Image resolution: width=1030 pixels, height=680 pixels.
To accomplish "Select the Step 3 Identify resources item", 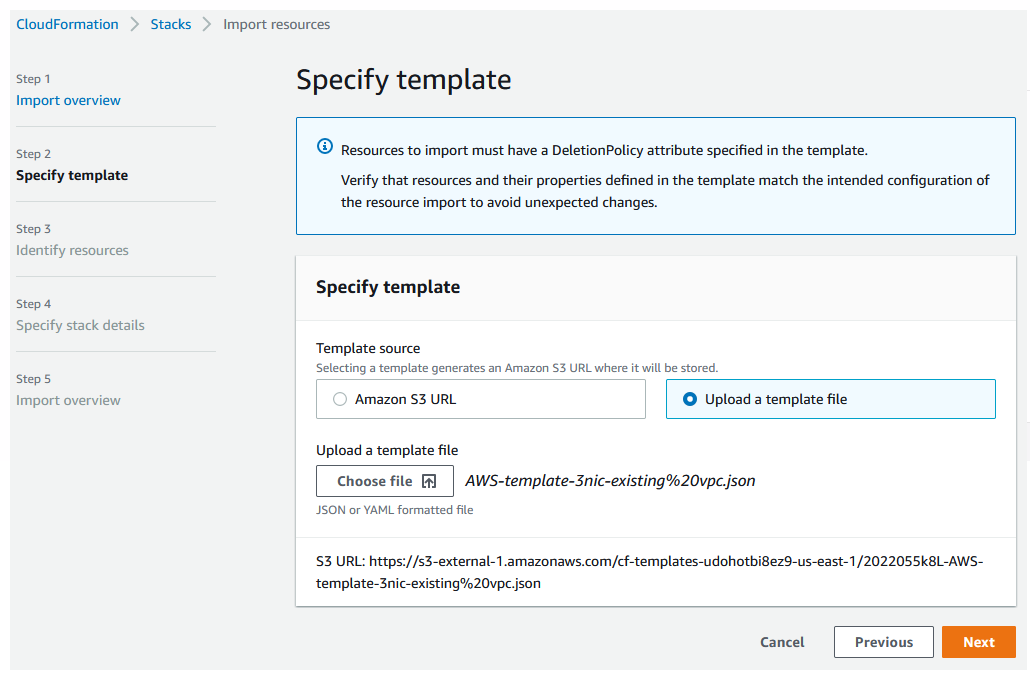I will click(72, 250).
